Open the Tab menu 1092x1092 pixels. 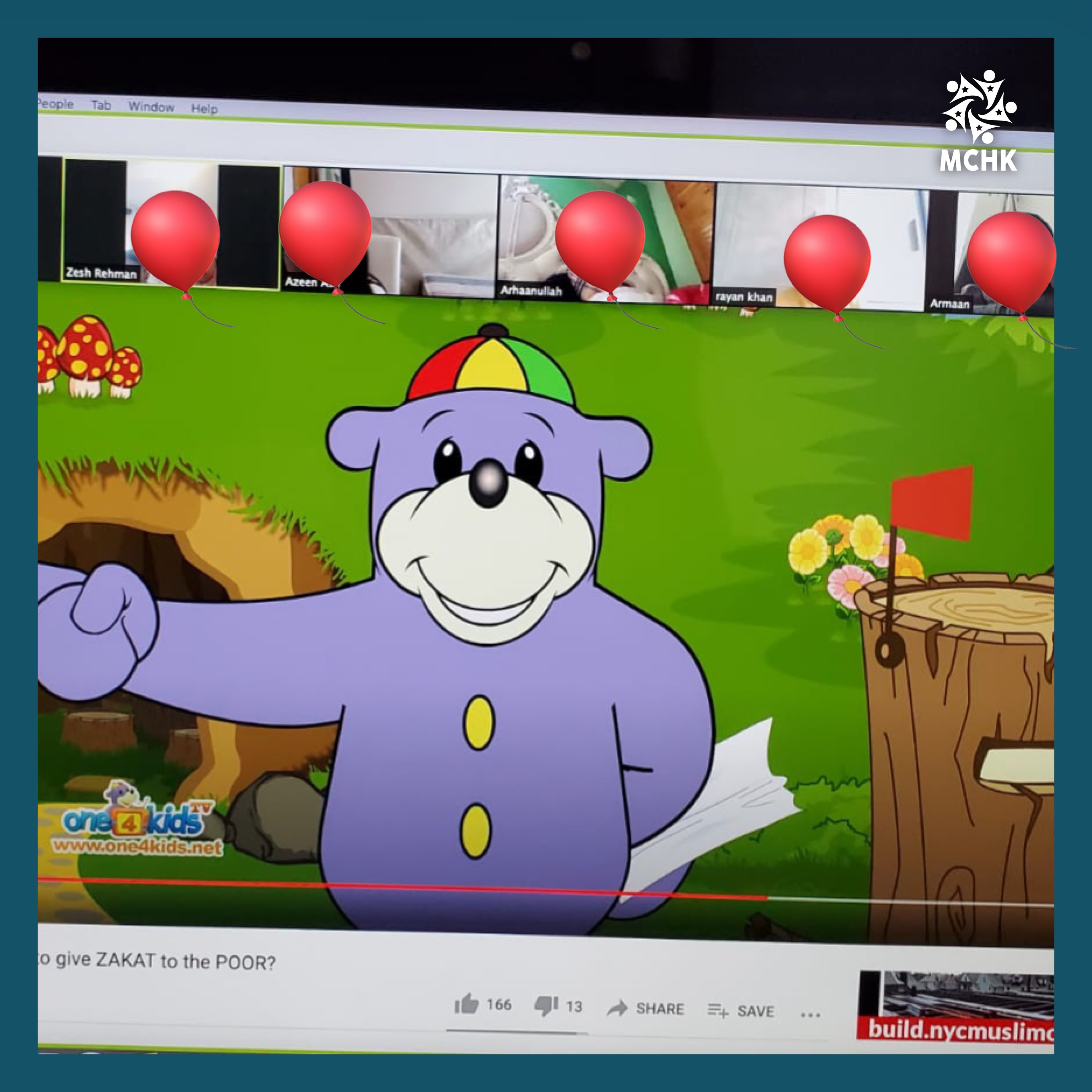pos(101,105)
